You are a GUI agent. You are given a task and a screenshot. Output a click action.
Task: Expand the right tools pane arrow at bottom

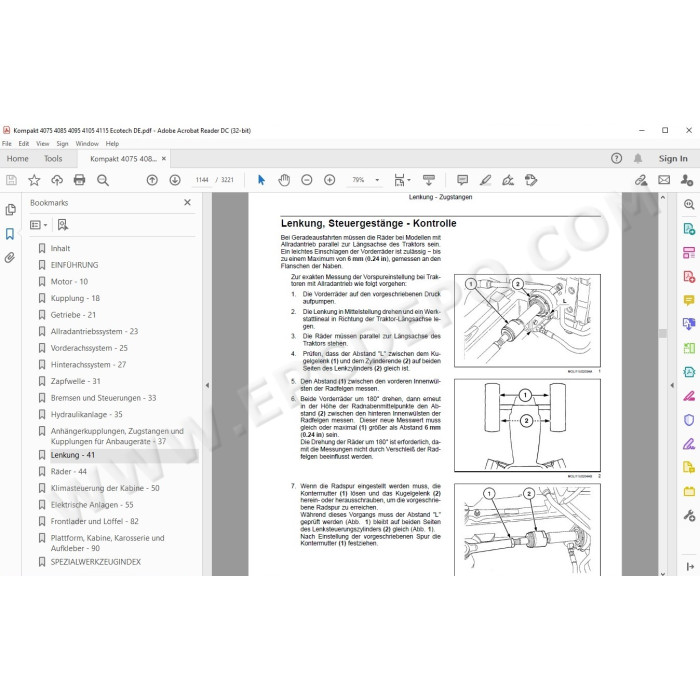690,567
